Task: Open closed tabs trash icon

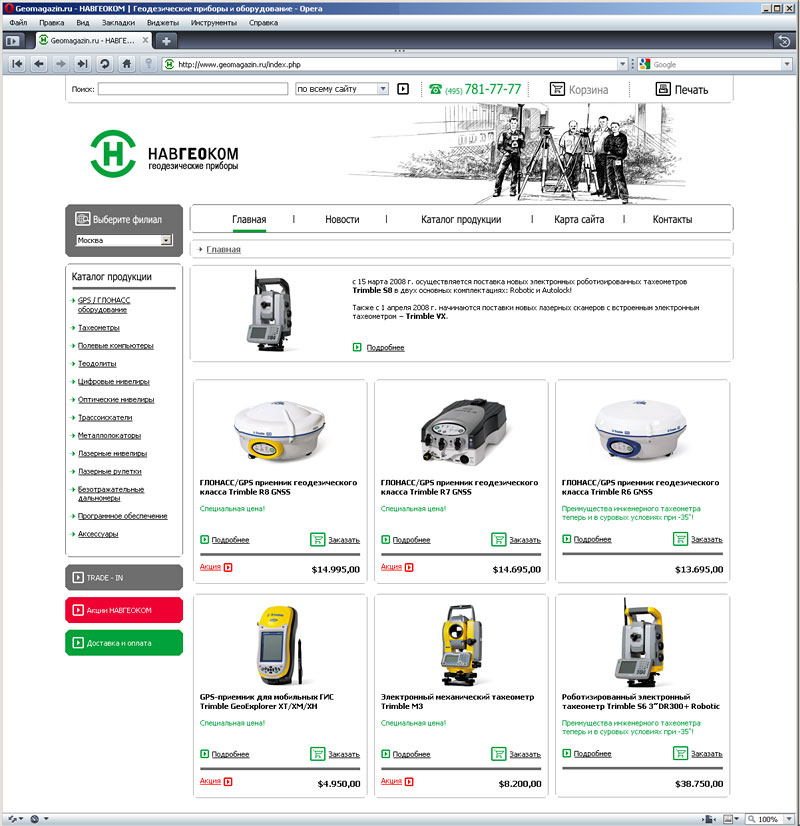Action: tap(784, 41)
